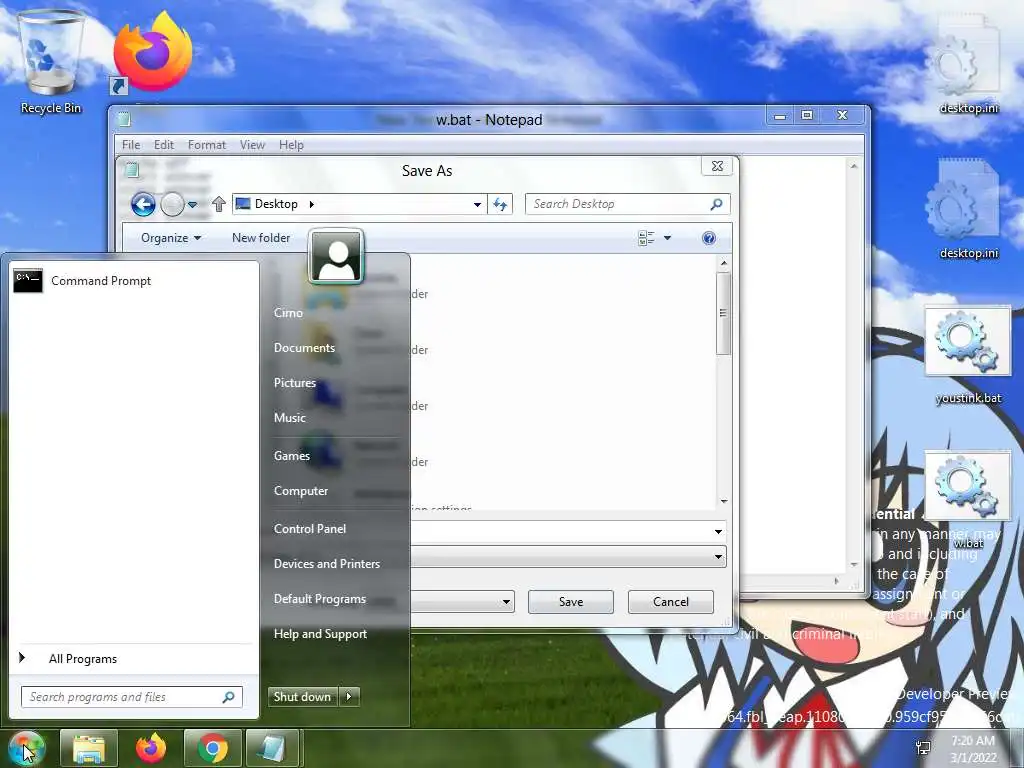The image size is (1024, 768).
Task: Open Firefox from the taskbar
Action: click(151, 748)
